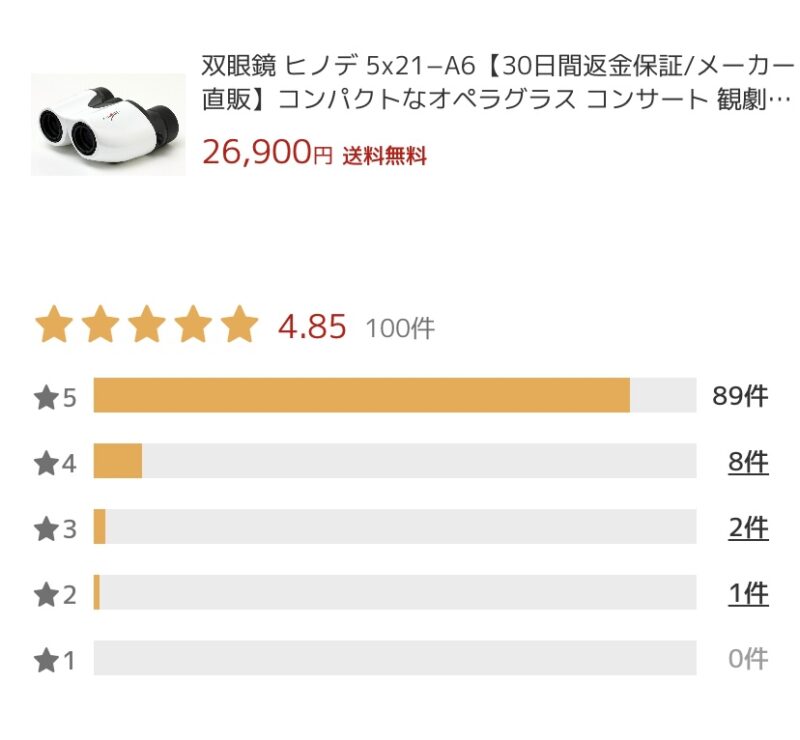Click the white binoculars product thumbnail

point(108,125)
